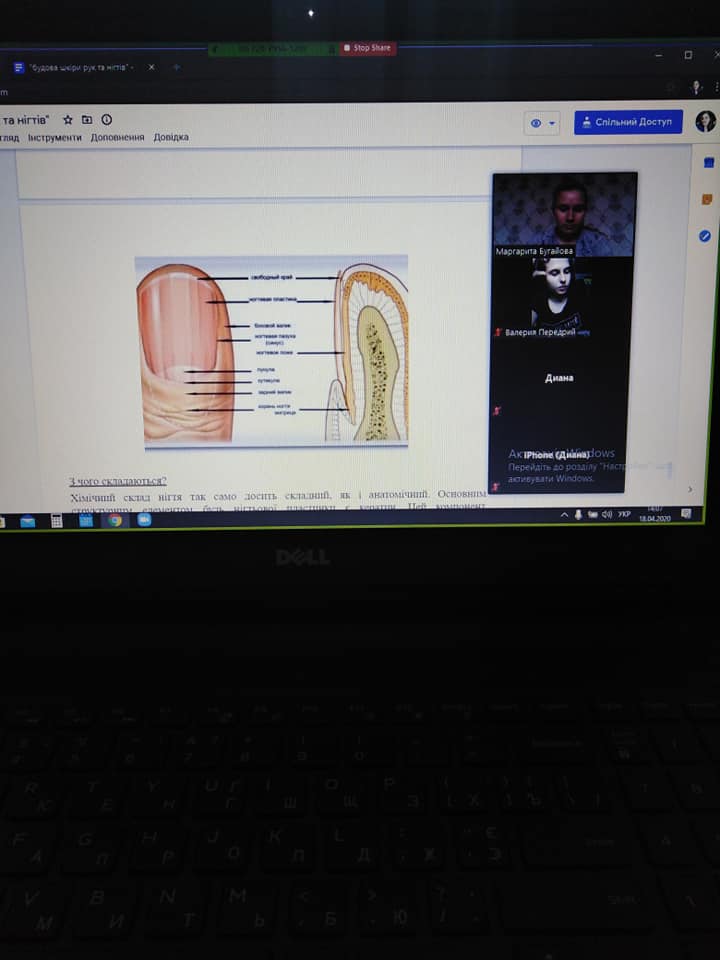Click the Google account avatar

click(705, 121)
